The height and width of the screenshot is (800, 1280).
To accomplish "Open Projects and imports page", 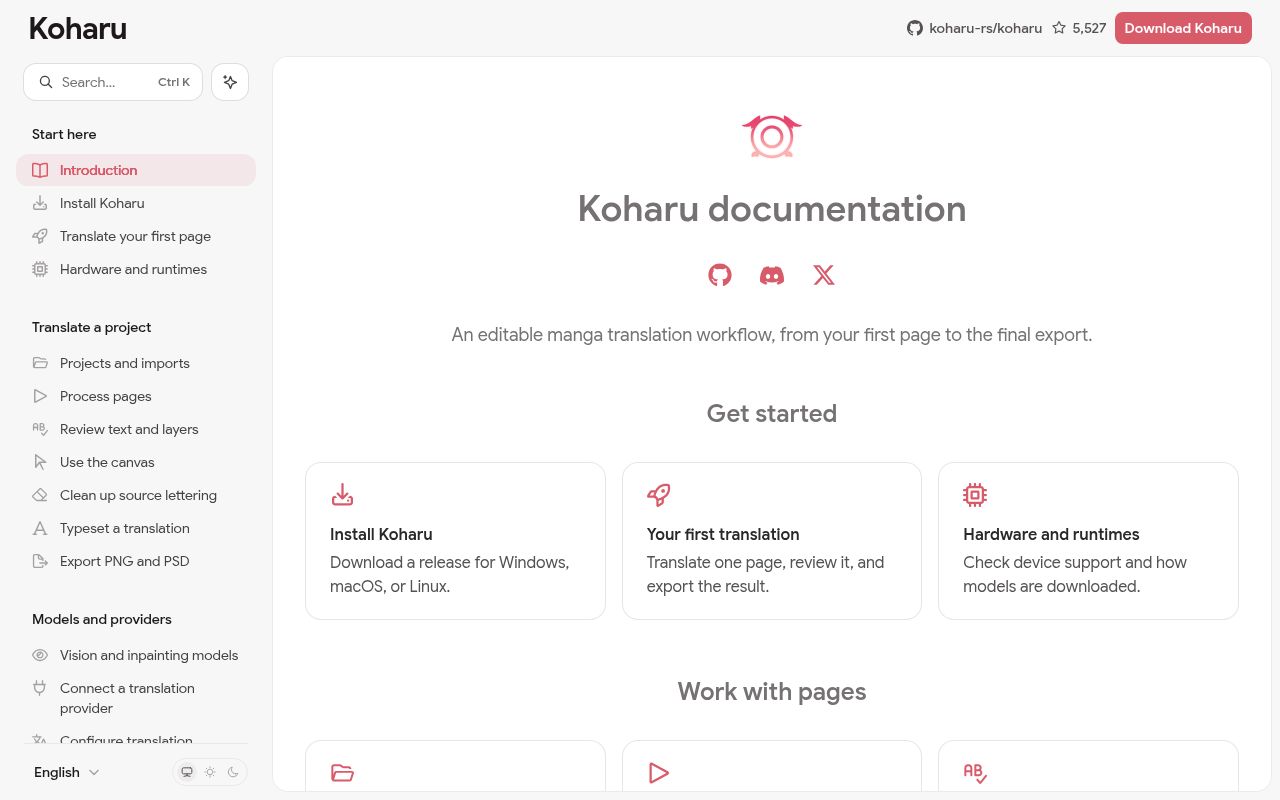I will coord(136,363).
